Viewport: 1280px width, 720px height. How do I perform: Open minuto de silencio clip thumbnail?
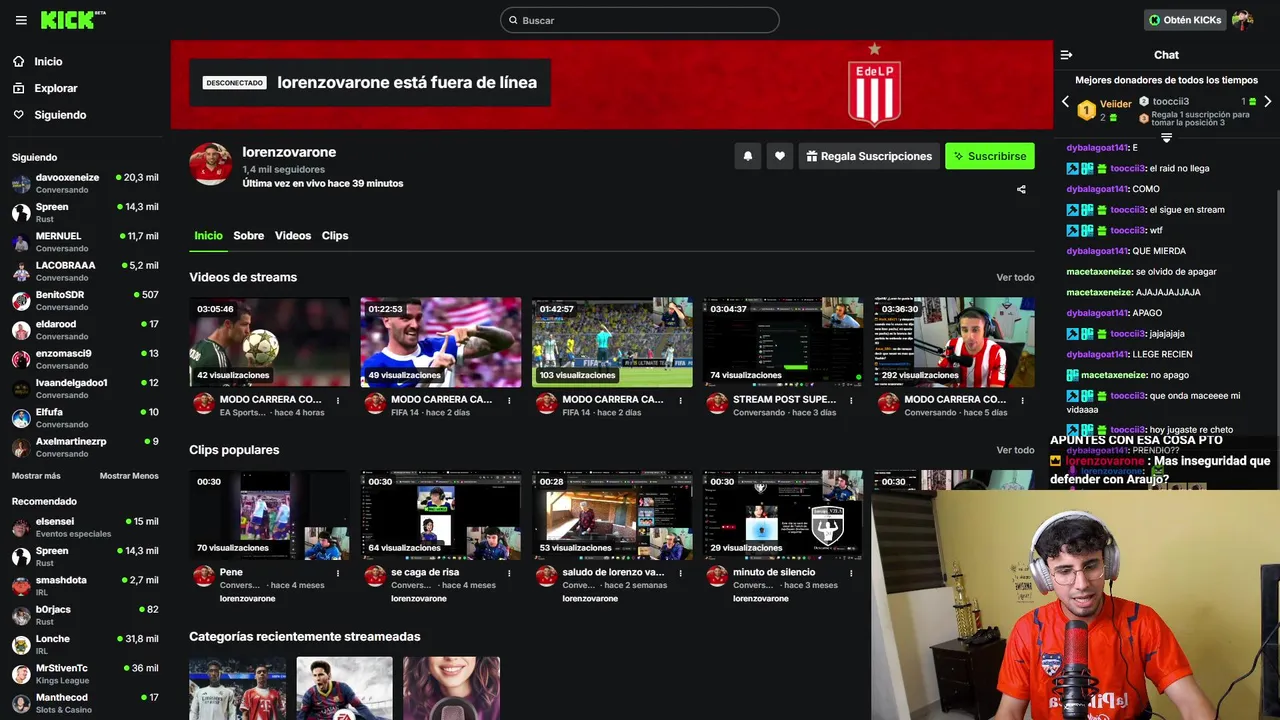tap(783, 515)
